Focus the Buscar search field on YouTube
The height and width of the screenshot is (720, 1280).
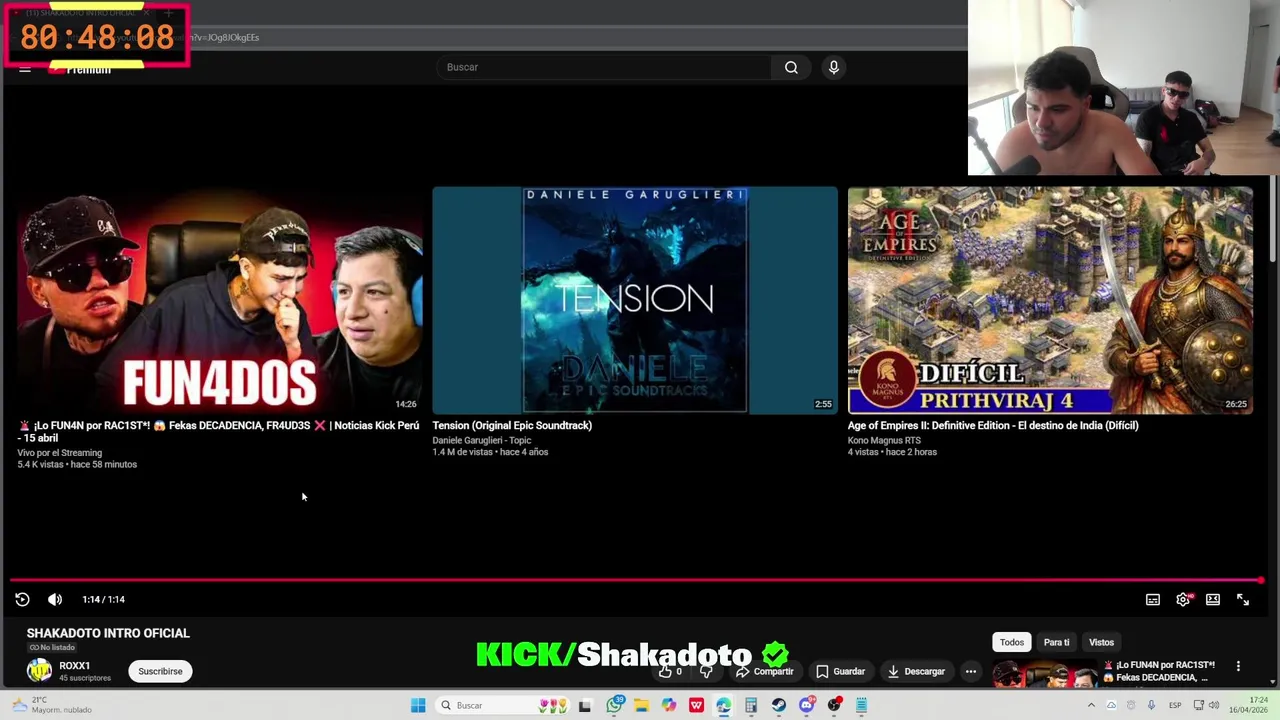click(x=603, y=67)
